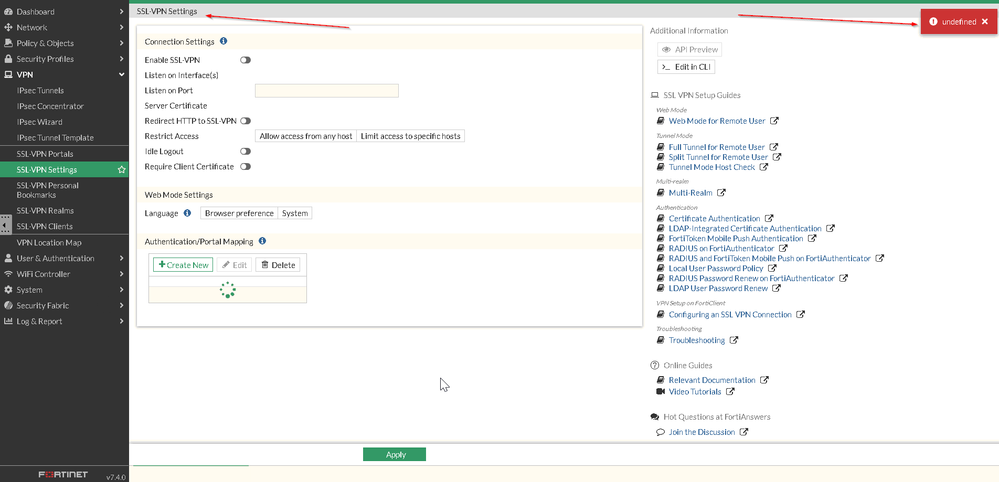Toggle the Enable SSL-VPN switch

[x=245, y=60]
